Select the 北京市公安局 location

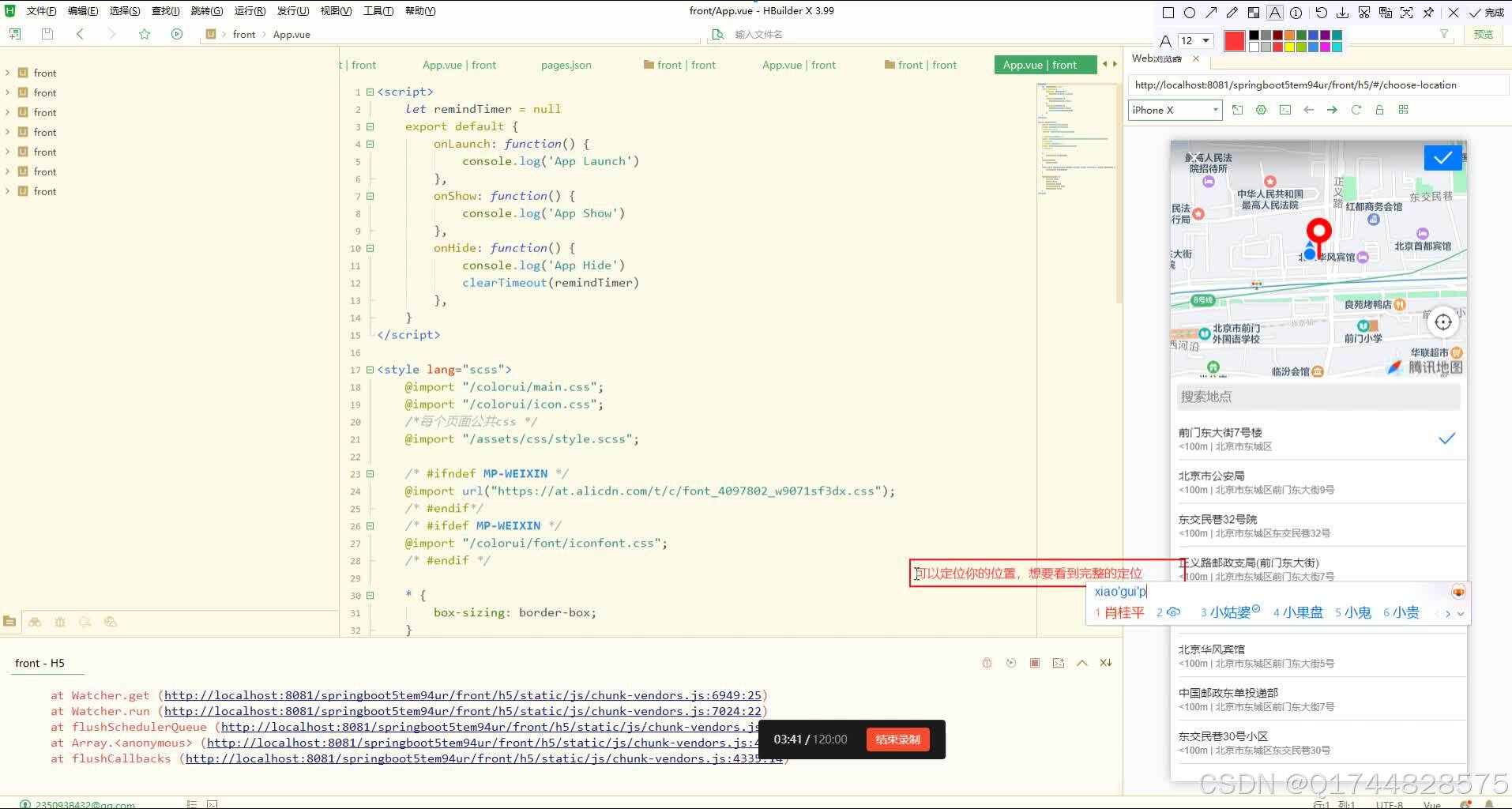click(1318, 482)
